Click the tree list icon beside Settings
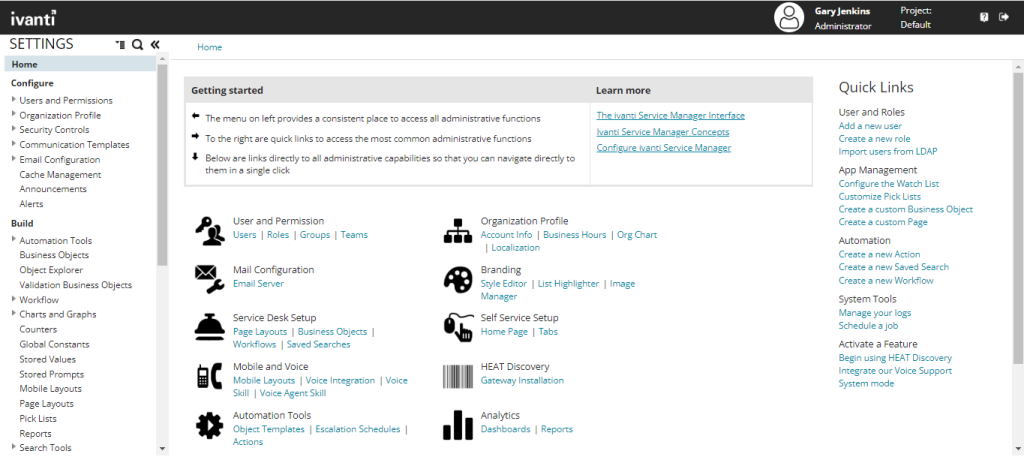 click(x=120, y=44)
